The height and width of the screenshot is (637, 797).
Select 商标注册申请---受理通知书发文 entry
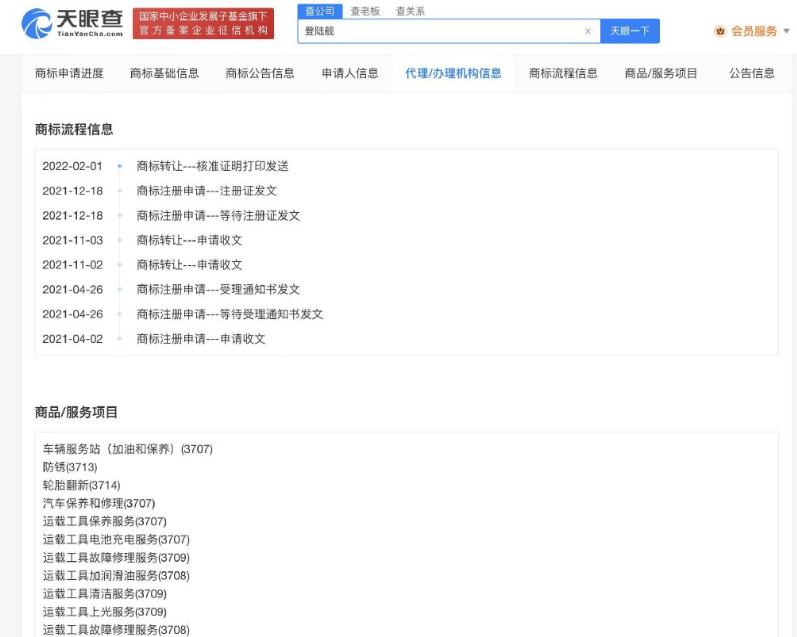(x=218, y=289)
